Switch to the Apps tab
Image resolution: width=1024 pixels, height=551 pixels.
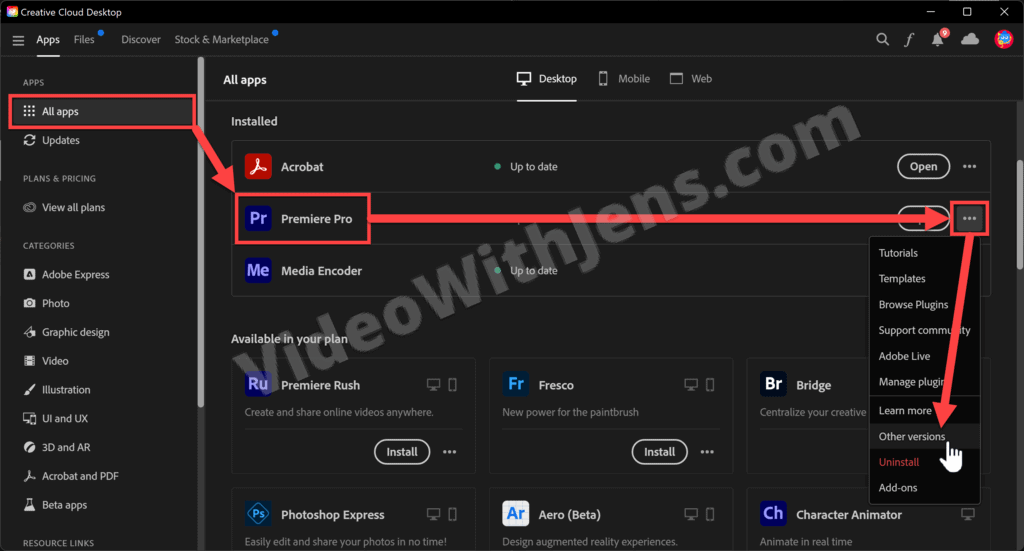point(48,40)
